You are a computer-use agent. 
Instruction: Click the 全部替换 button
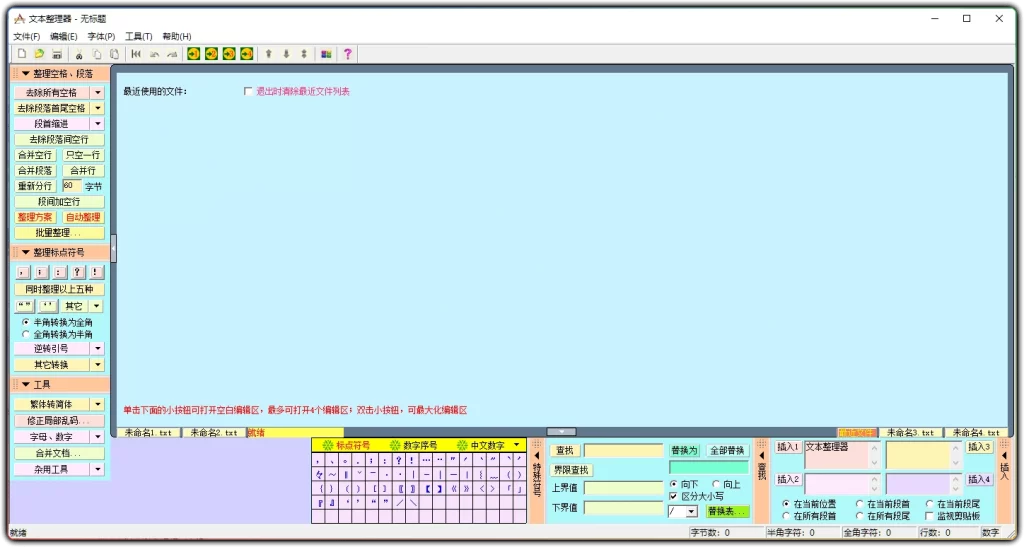[x=727, y=450]
